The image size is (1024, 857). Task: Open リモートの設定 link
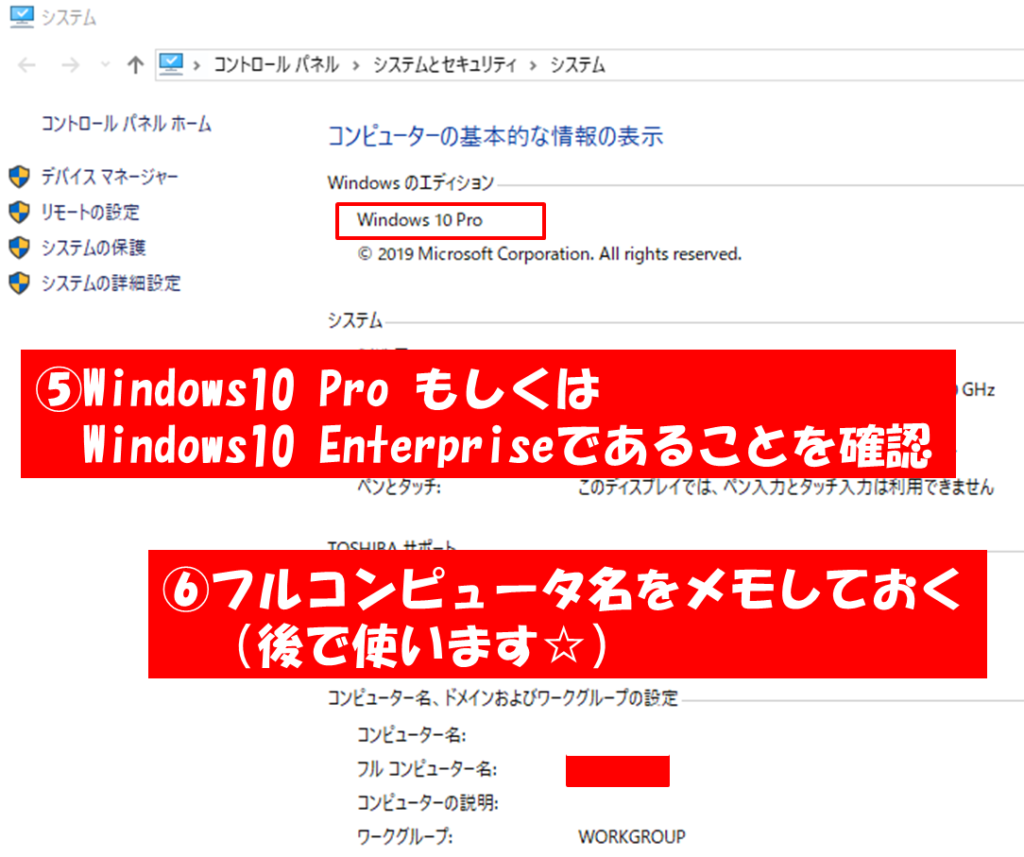[x=91, y=212]
